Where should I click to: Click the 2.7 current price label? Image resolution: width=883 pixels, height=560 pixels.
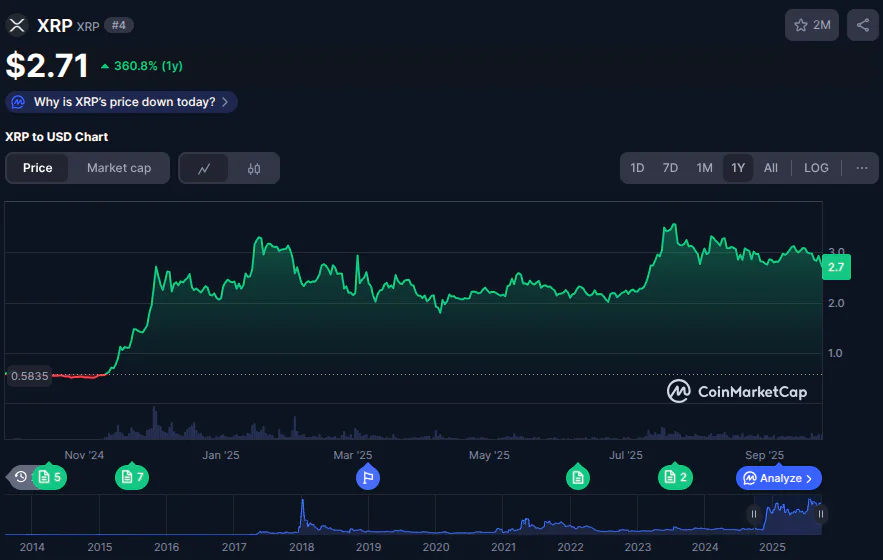pos(836,267)
